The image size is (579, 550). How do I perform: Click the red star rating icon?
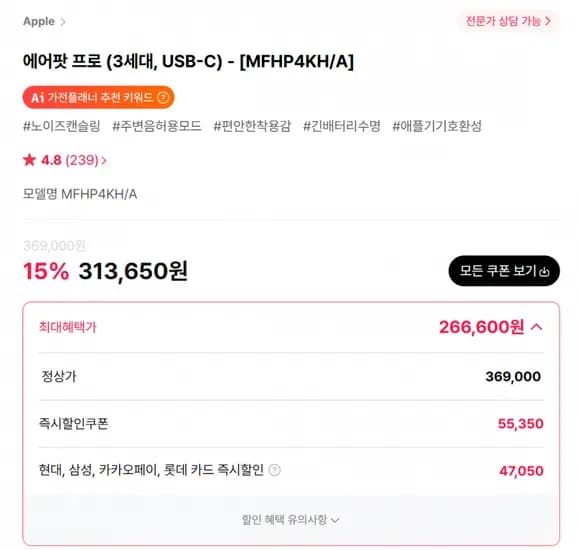(29, 160)
